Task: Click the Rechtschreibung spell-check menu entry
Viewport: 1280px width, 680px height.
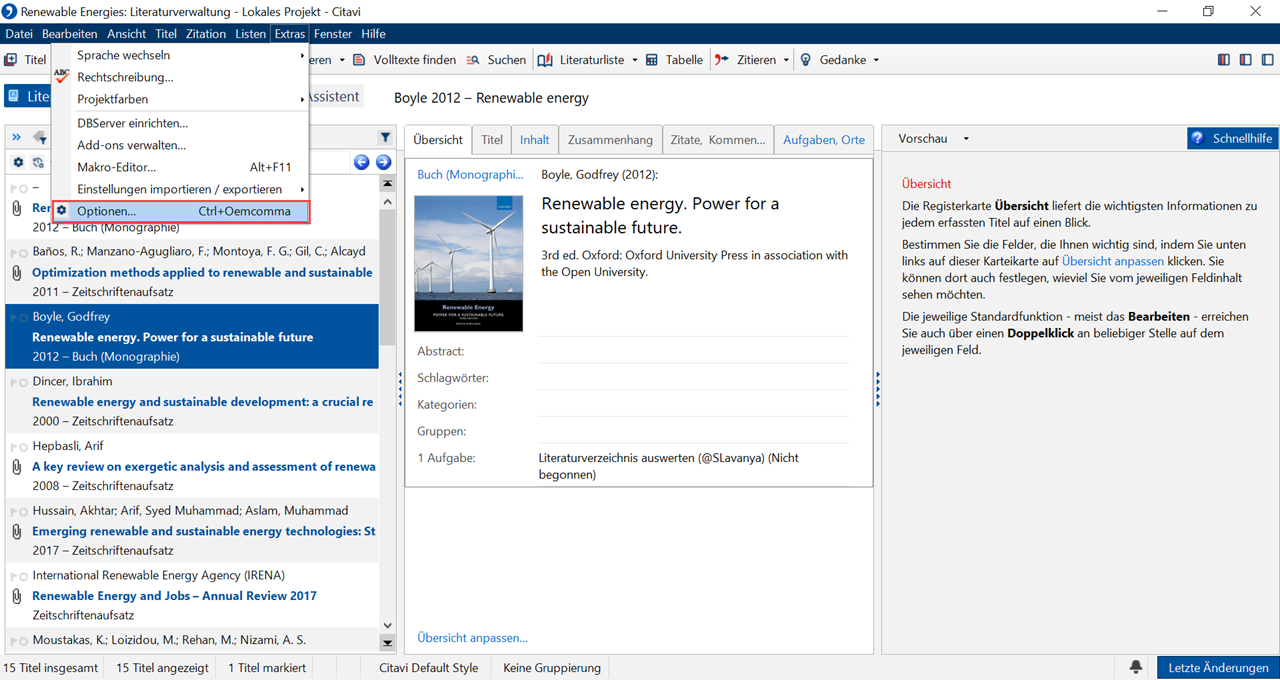Action: (125, 77)
